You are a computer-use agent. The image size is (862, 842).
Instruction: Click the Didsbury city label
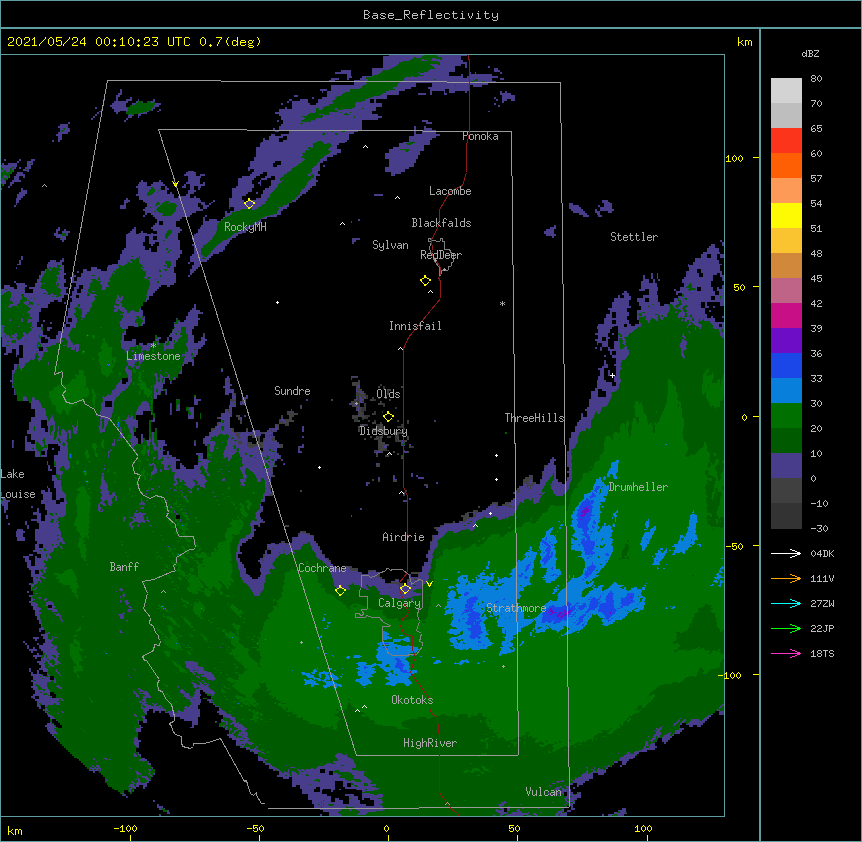click(383, 431)
